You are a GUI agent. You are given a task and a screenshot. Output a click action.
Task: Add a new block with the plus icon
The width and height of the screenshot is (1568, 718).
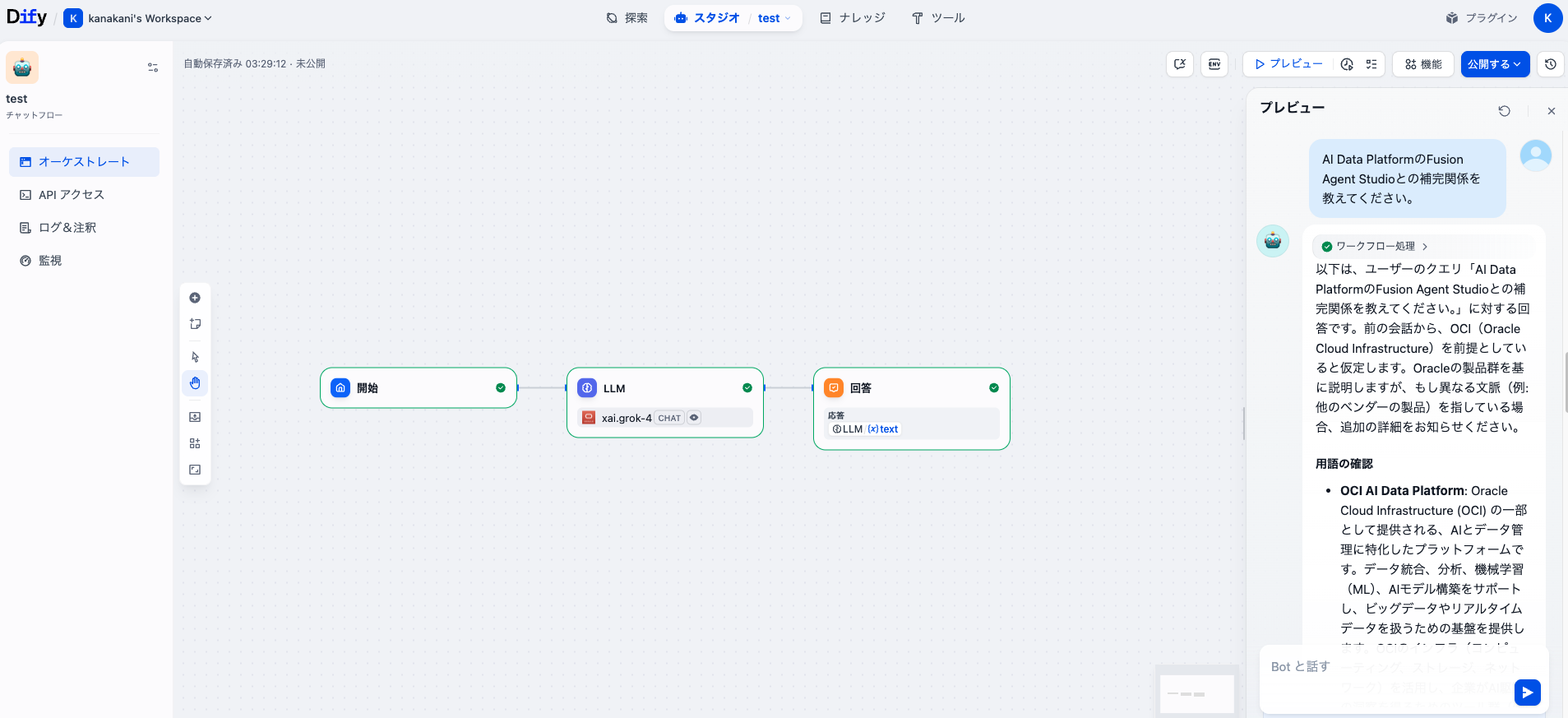coord(195,298)
